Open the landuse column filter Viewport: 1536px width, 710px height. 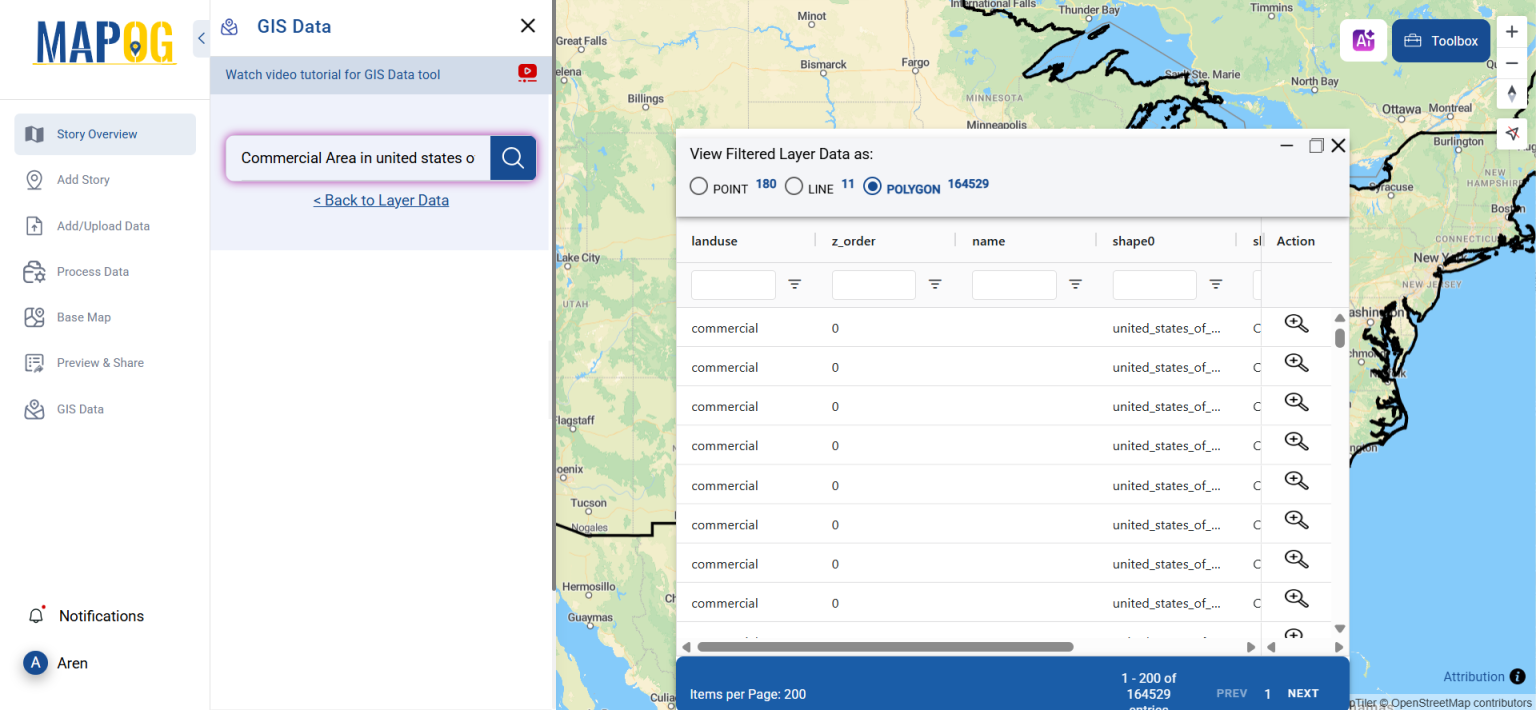coord(795,285)
